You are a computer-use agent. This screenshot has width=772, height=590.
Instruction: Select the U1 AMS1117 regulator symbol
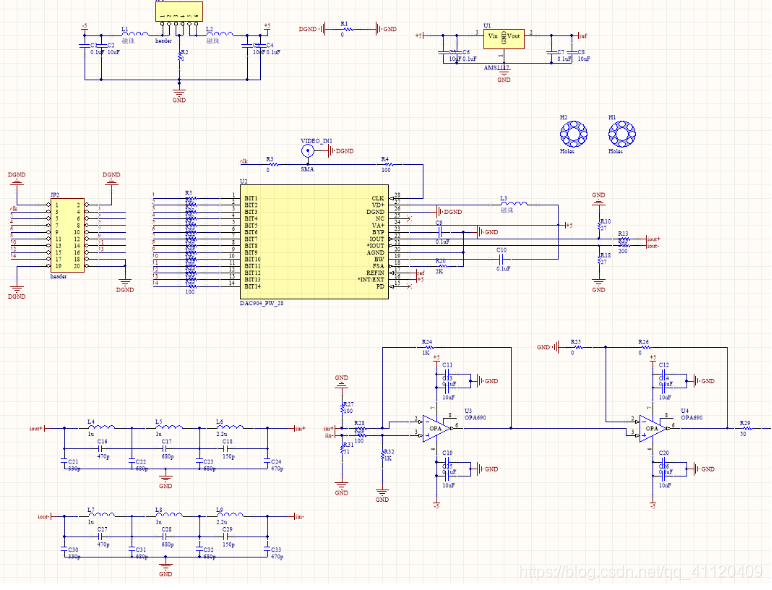coord(504,38)
